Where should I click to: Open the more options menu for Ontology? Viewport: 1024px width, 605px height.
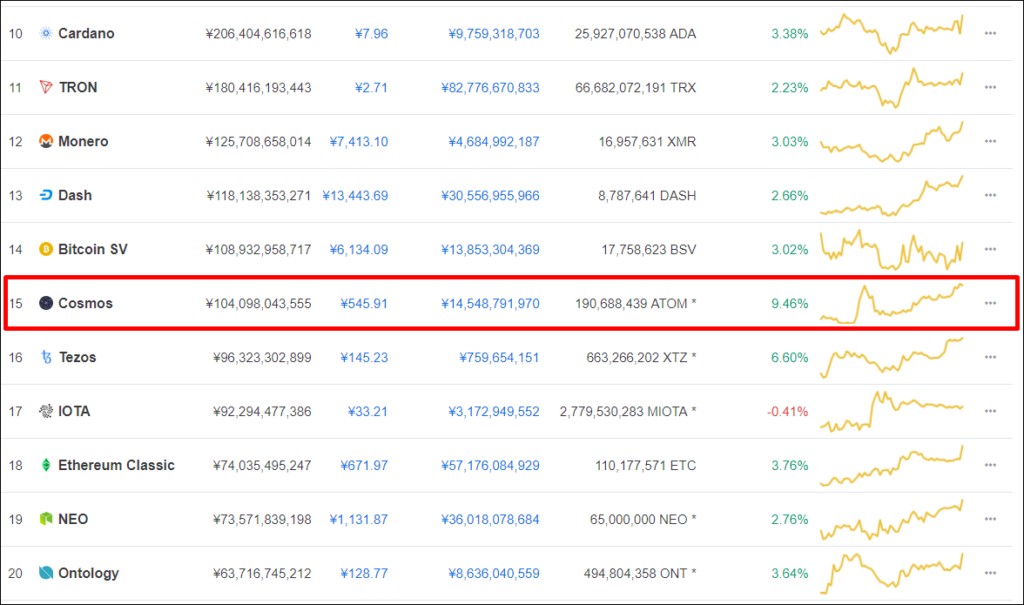click(990, 573)
